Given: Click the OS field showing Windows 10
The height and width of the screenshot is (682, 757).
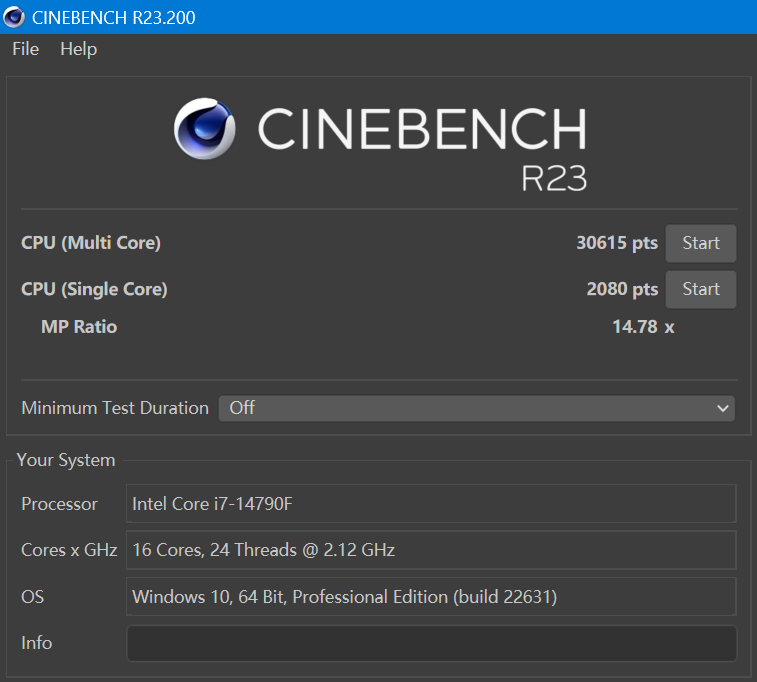Looking at the screenshot, I should click(x=431, y=597).
